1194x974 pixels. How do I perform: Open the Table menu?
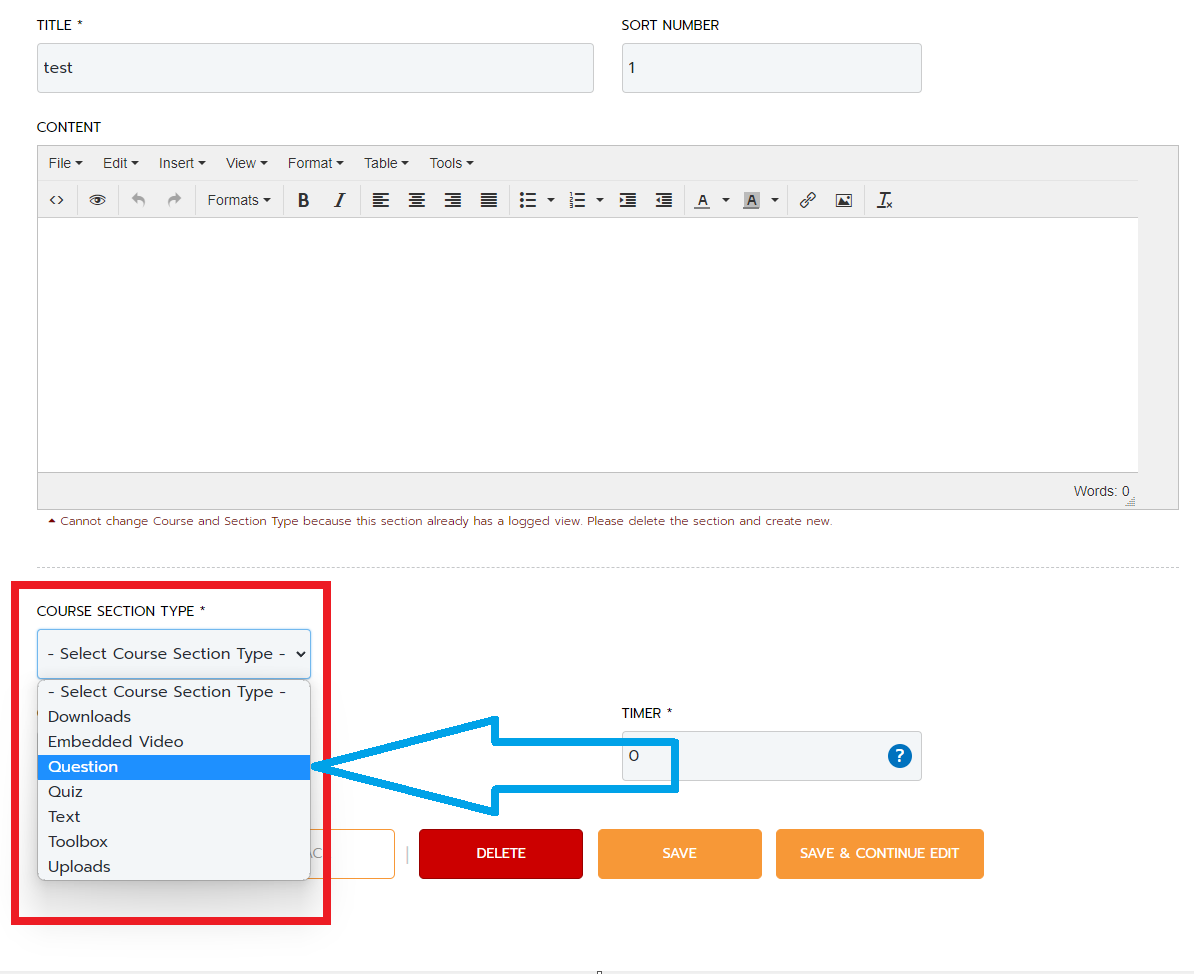(x=386, y=162)
